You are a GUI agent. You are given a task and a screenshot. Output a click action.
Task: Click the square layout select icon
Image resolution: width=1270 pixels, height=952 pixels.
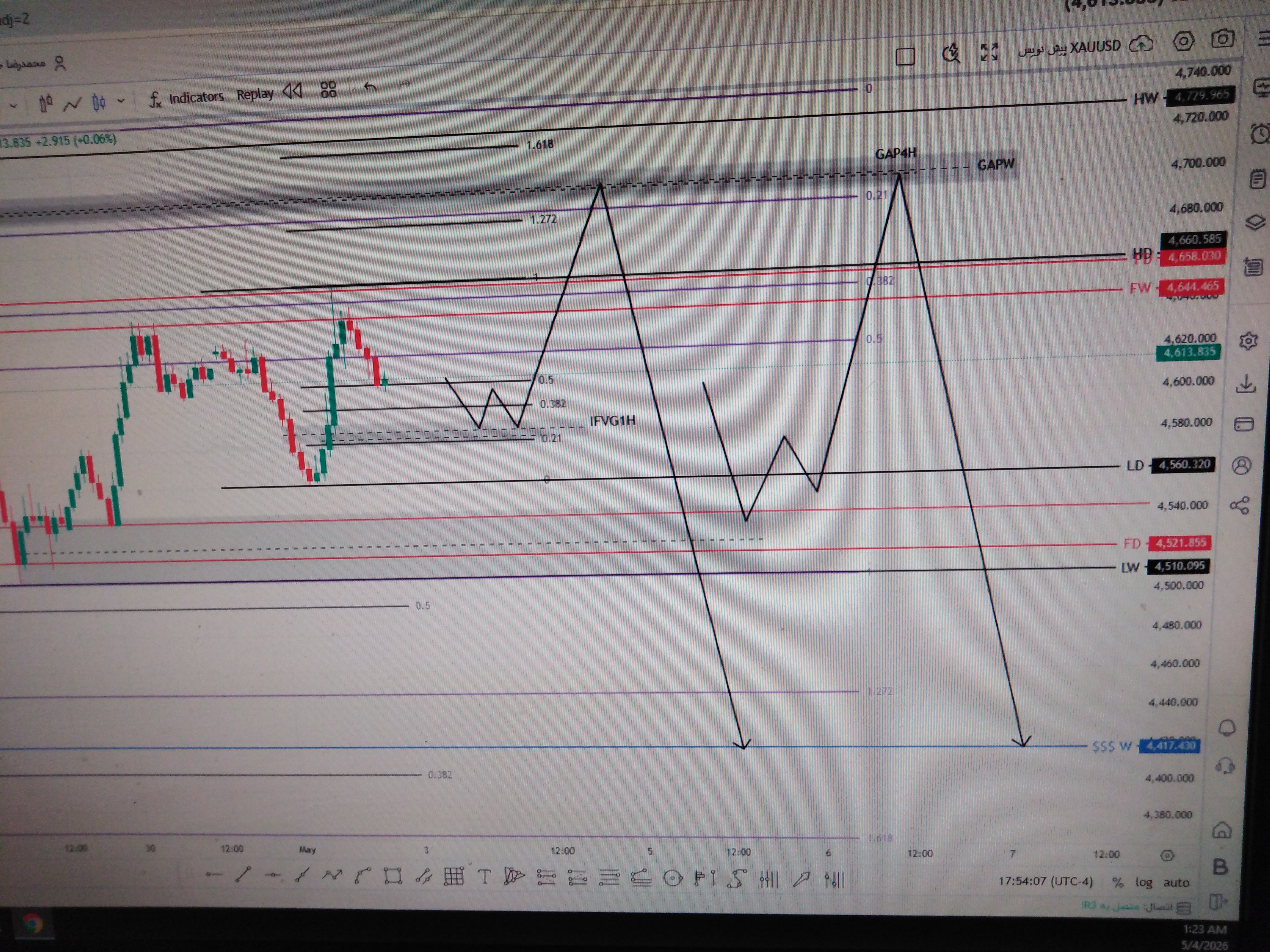(905, 56)
